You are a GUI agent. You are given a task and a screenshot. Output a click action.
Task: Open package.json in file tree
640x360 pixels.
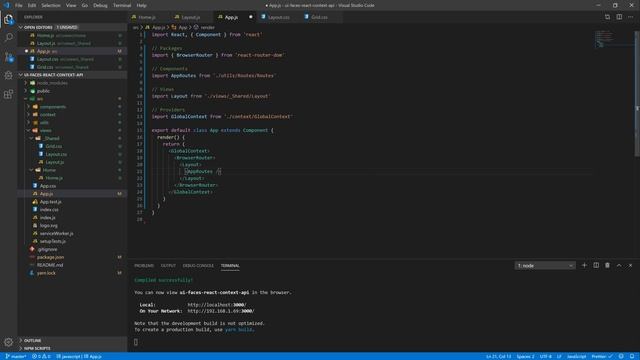(50, 257)
